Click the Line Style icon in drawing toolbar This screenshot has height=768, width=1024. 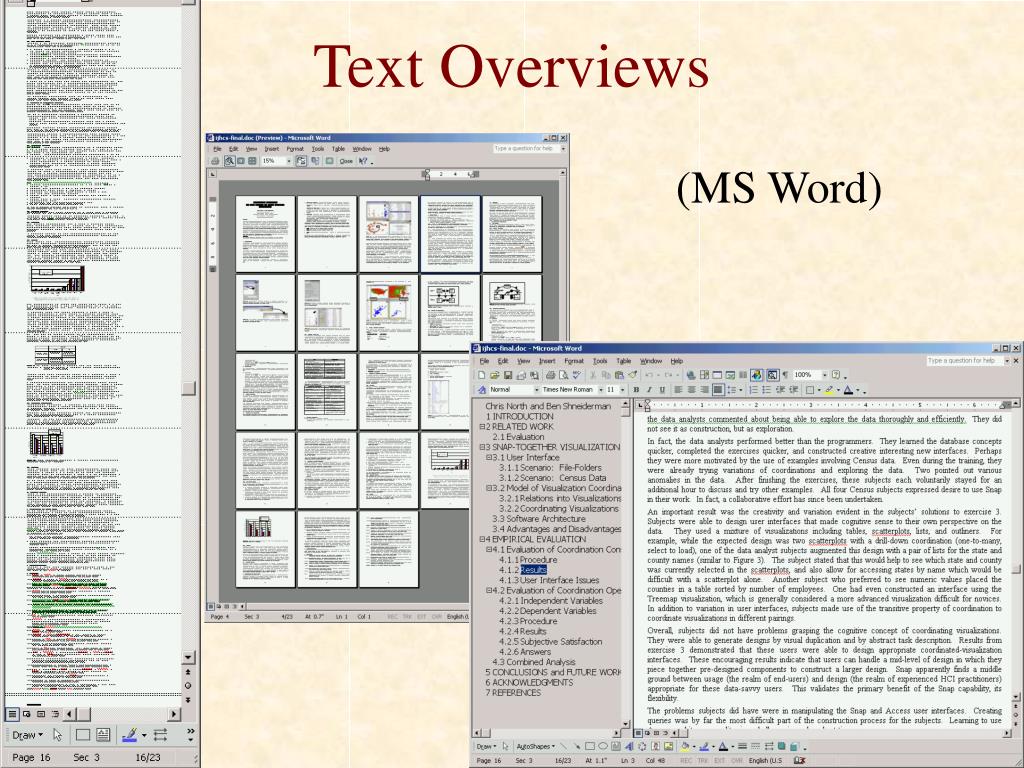(x=743, y=746)
